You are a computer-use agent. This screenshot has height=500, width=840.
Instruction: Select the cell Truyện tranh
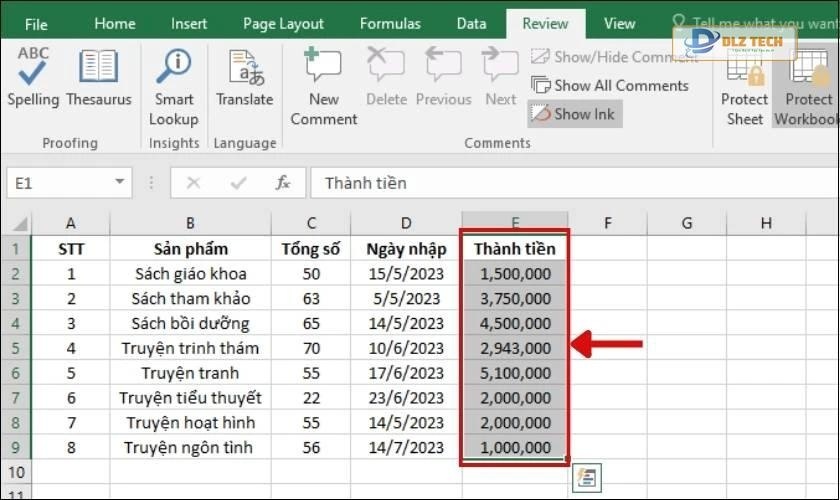[x=190, y=373]
